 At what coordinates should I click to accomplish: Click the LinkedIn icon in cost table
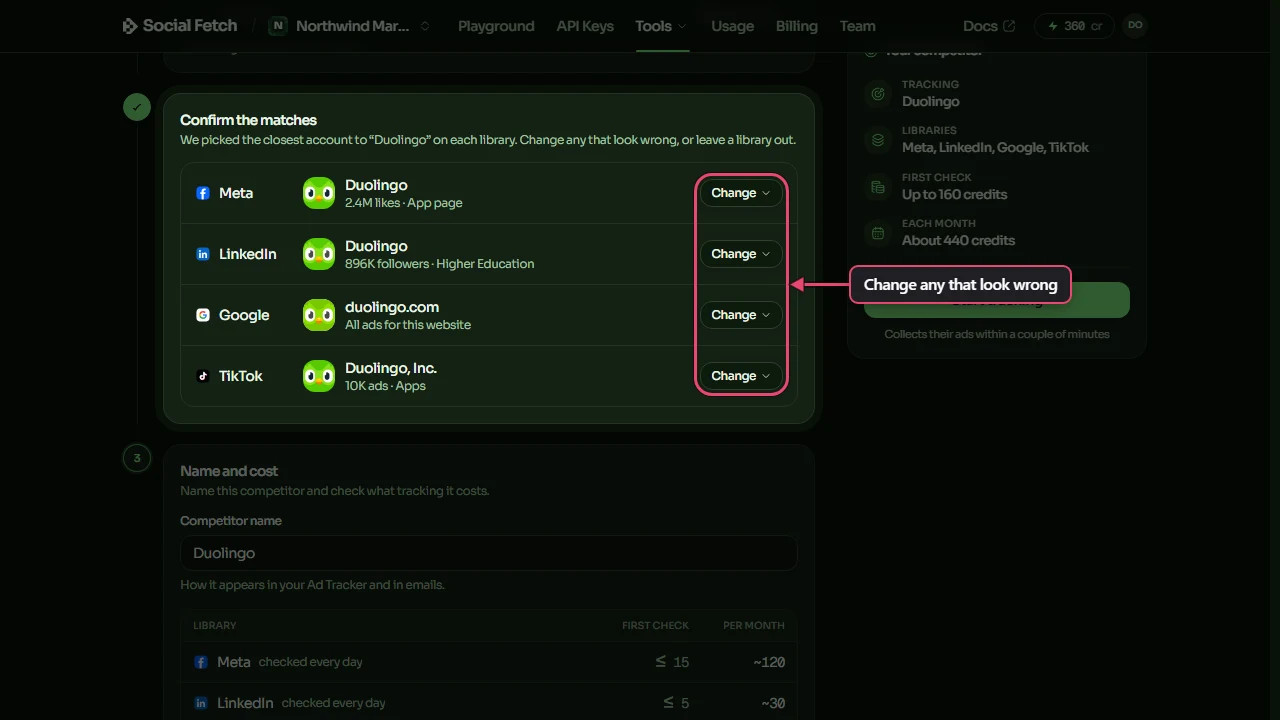201,703
